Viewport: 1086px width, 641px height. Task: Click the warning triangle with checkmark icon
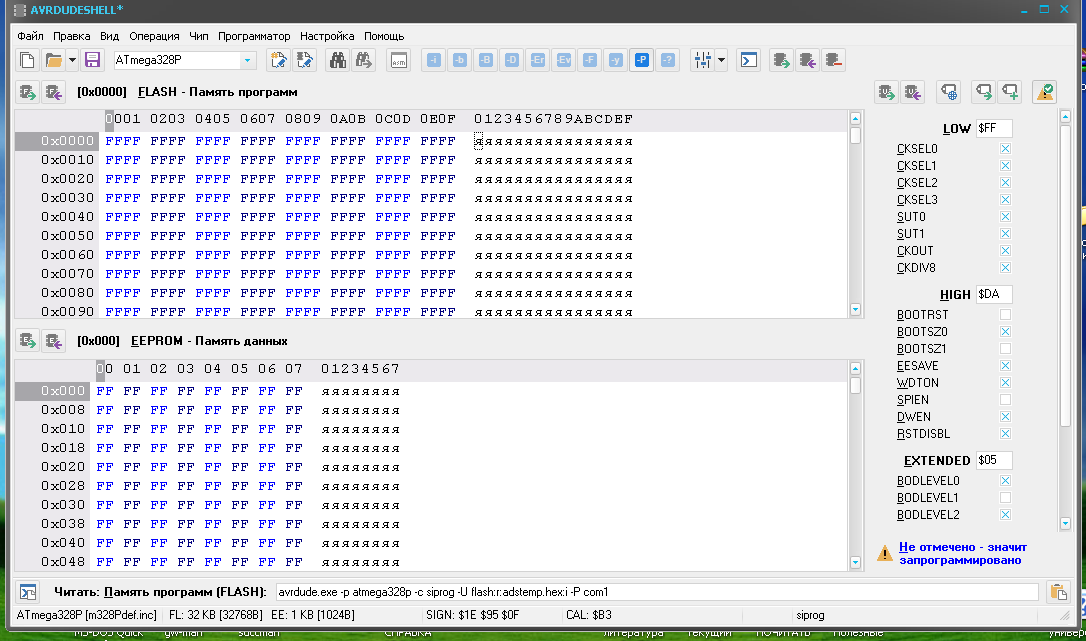click(x=1044, y=92)
